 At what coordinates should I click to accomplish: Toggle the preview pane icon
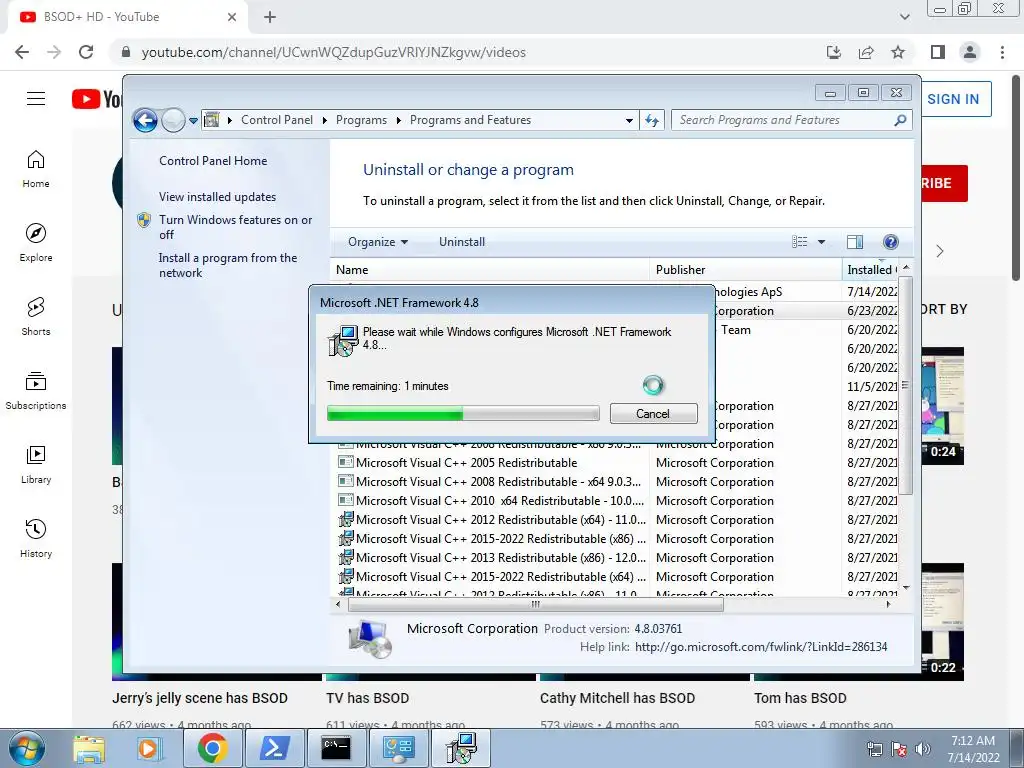pyautogui.click(x=855, y=242)
